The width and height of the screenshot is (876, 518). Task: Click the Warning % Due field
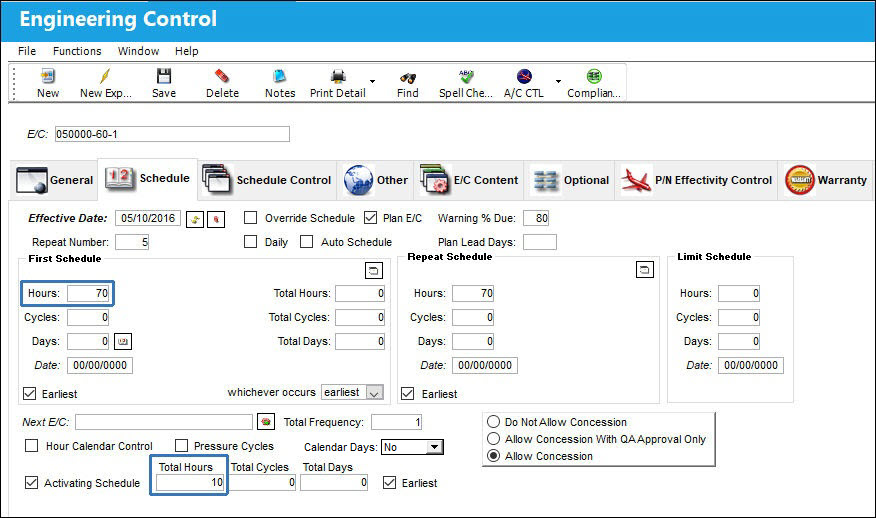(x=536, y=218)
